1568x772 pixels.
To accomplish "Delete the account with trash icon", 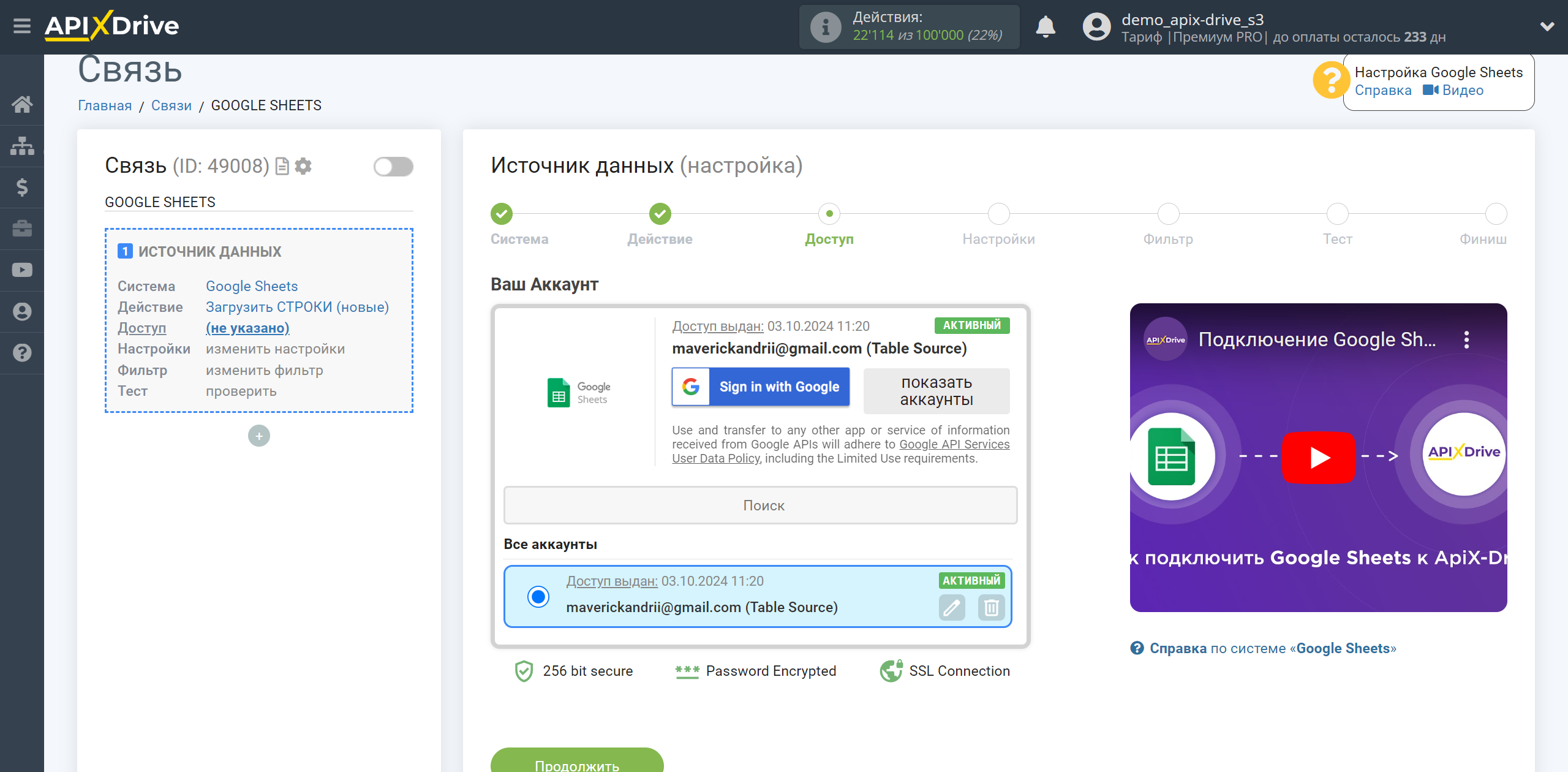I will [x=991, y=607].
